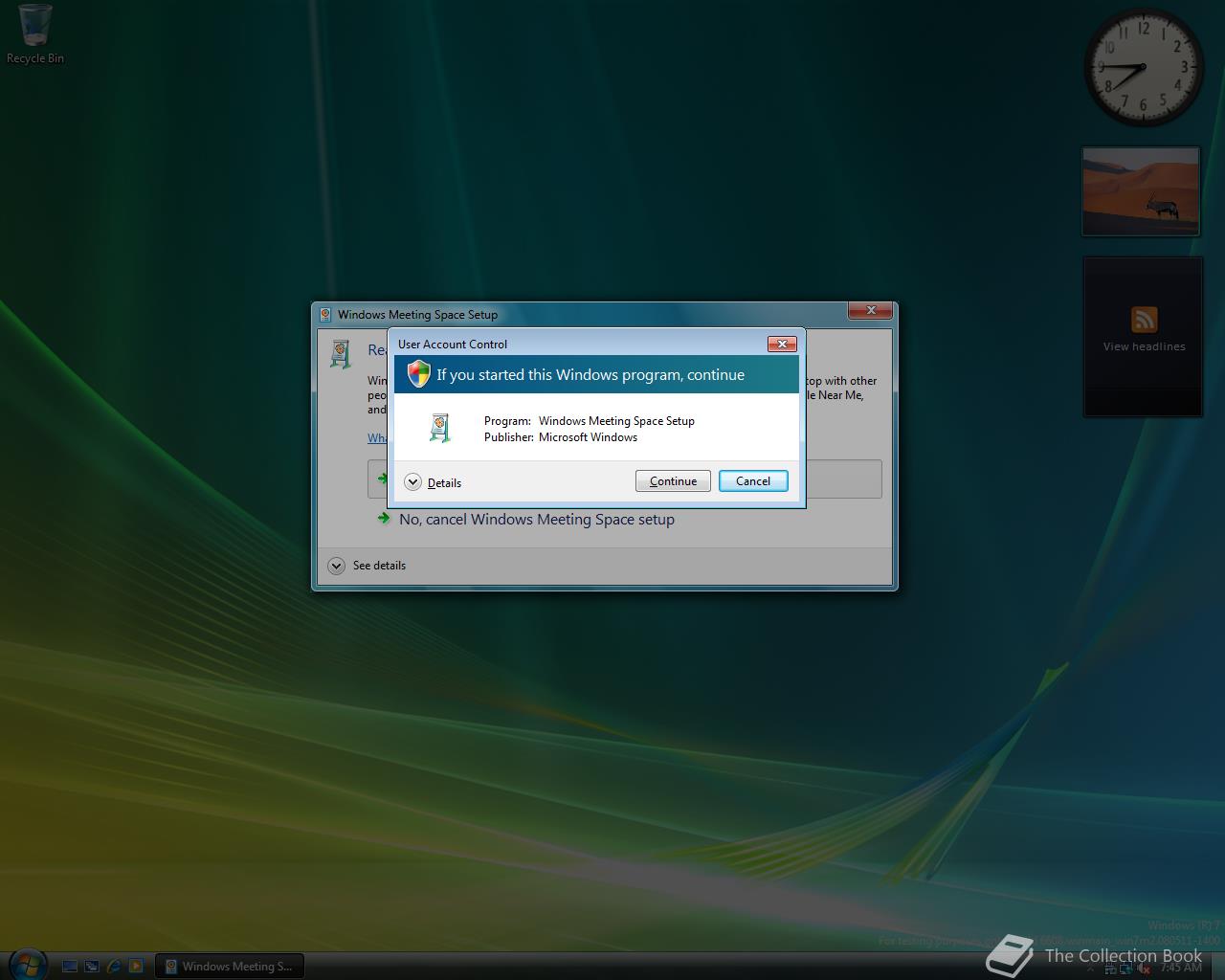1225x980 pixels.
Task: Expand See details in the Setup window
Action: [367, 566]
